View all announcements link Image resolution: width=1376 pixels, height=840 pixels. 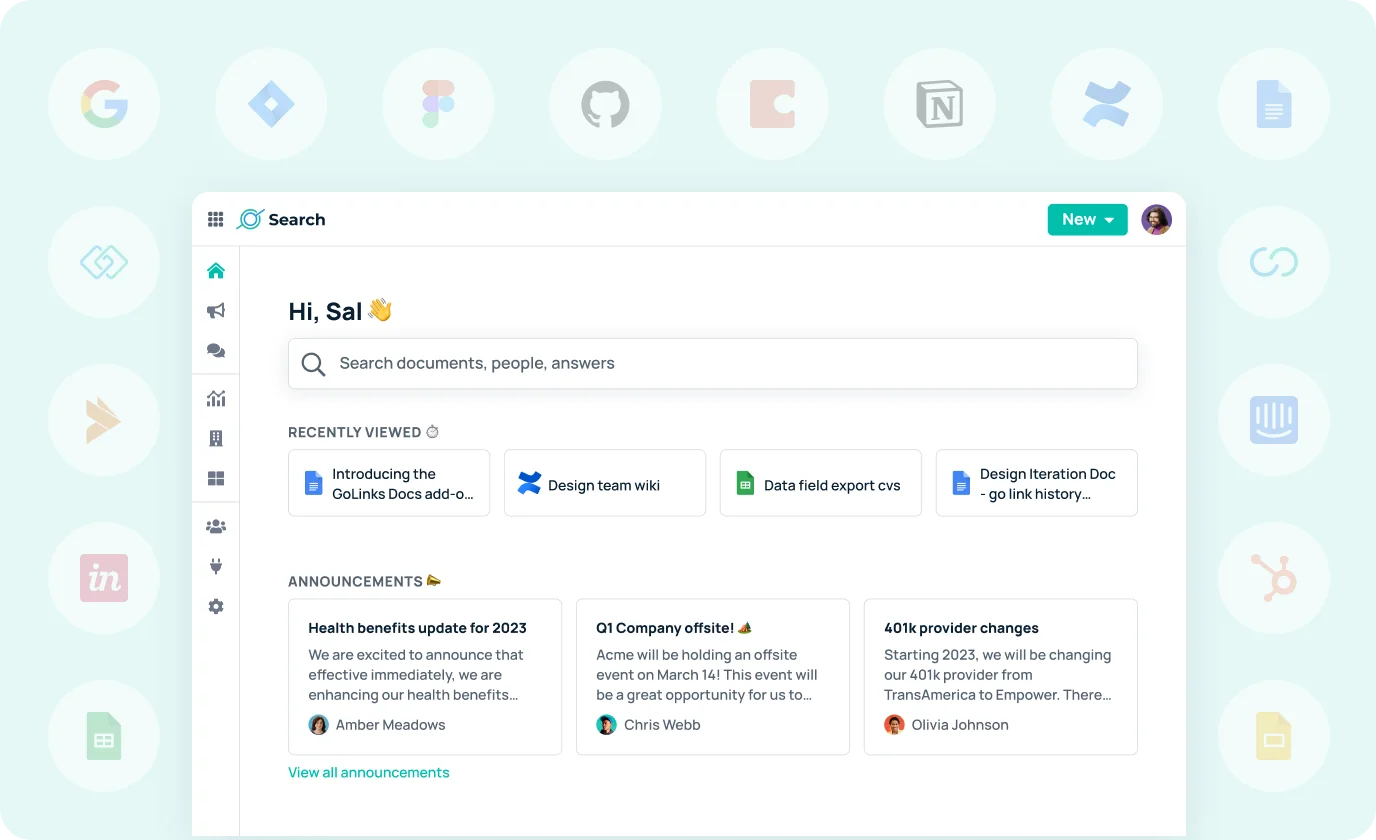click(x=369, y=772)
